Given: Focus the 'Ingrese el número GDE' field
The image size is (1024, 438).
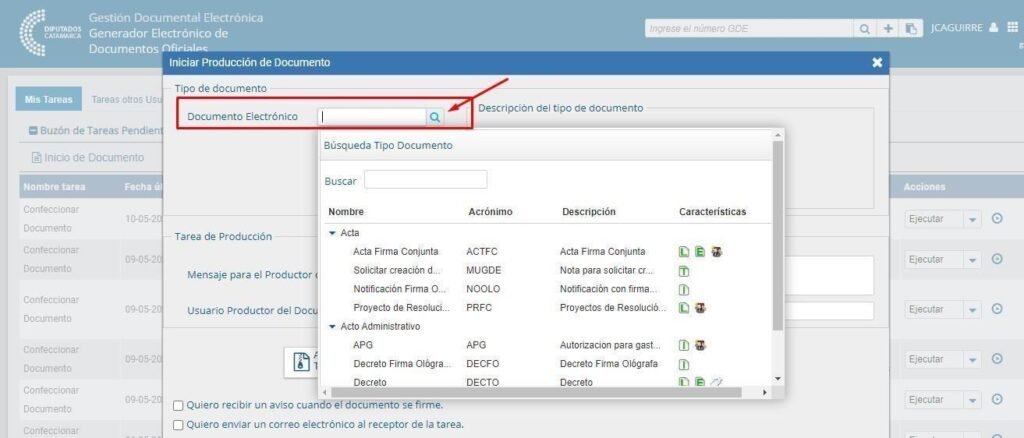Looking at the screenshot, I should (750, 29).
